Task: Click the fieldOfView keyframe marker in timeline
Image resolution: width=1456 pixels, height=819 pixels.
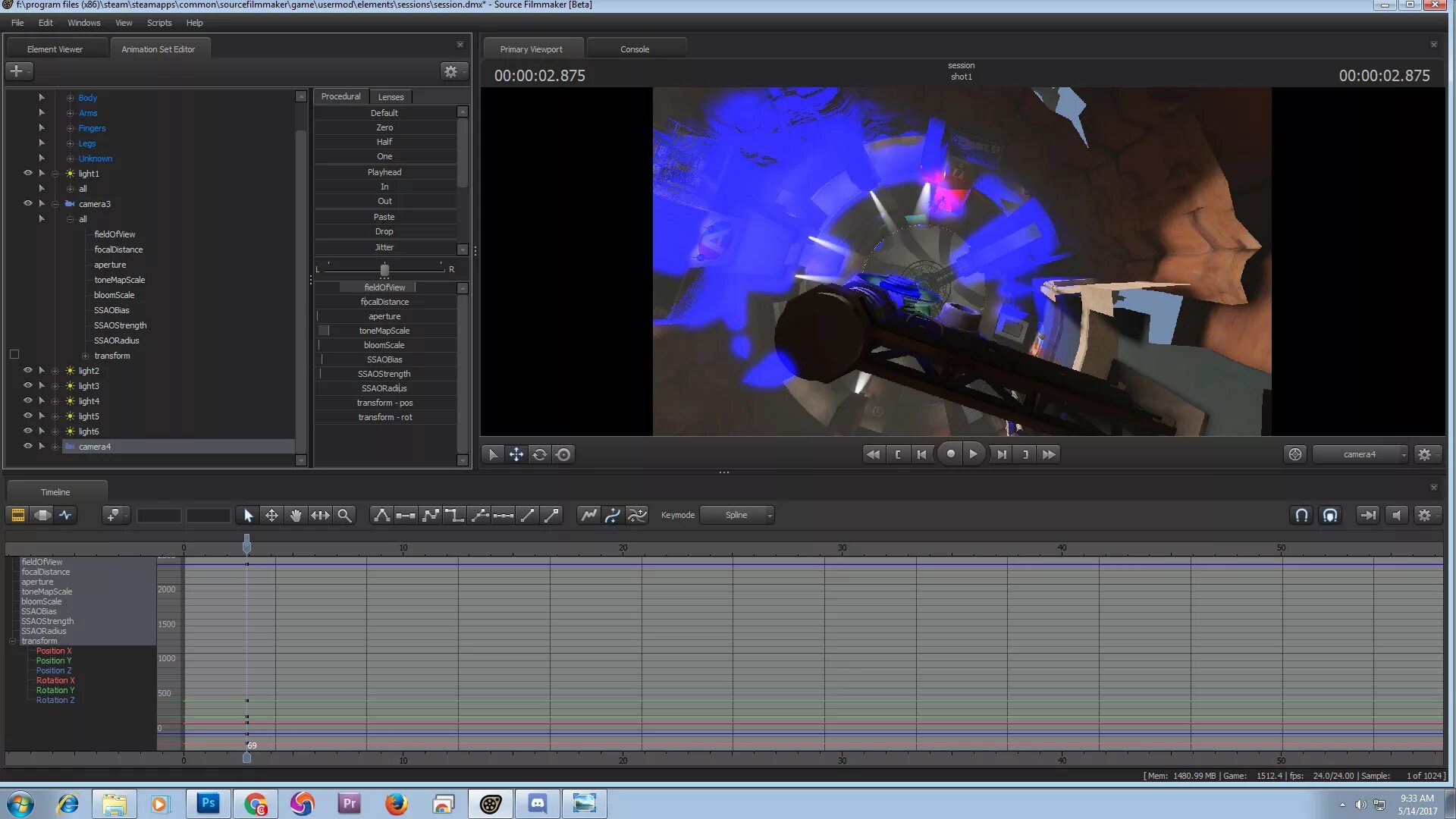Action: (247, 563)
